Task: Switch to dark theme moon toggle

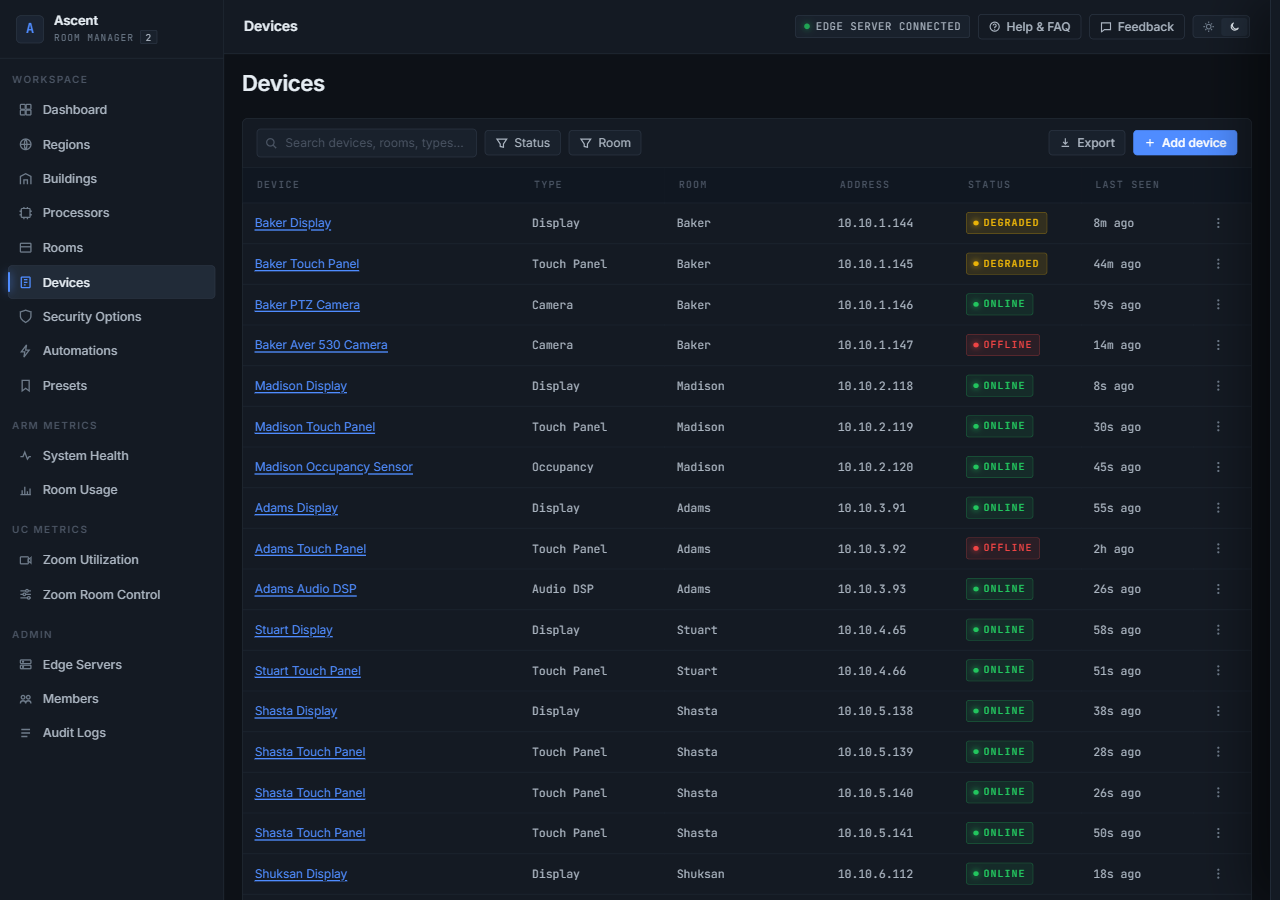Action: tap(1235, 27)
